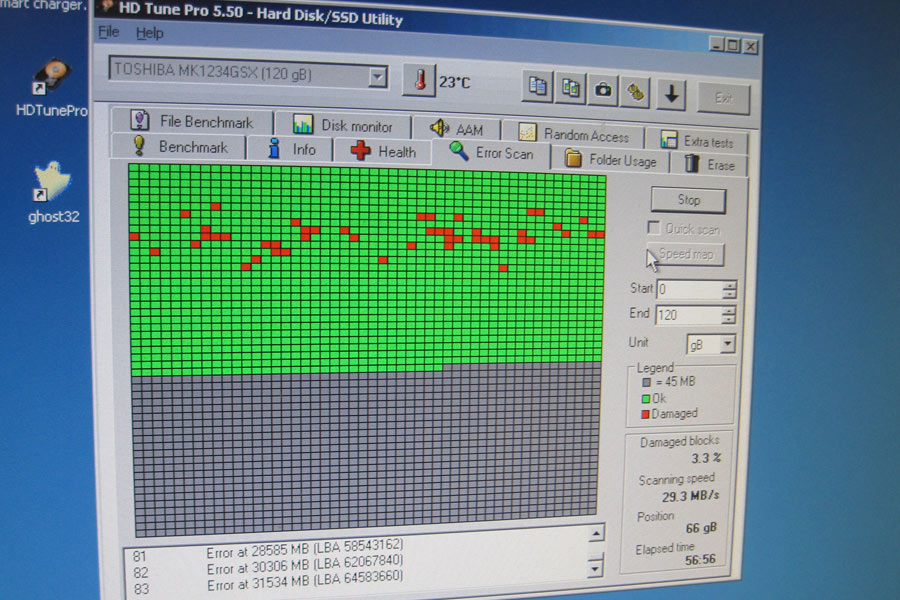Click the Position 66 gB value
Viewport: 900px width, 600px height.
(701, 528)
